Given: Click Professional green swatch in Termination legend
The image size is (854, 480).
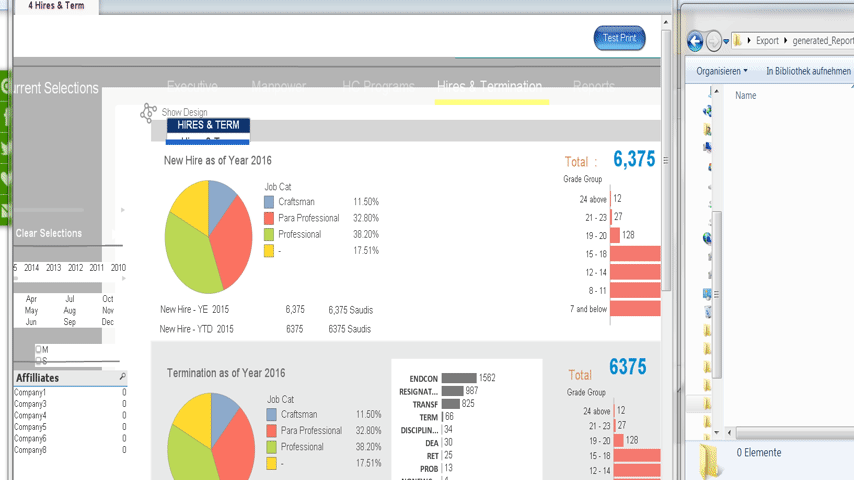Looking at the screenshot, I should click(x=271, y=447).
